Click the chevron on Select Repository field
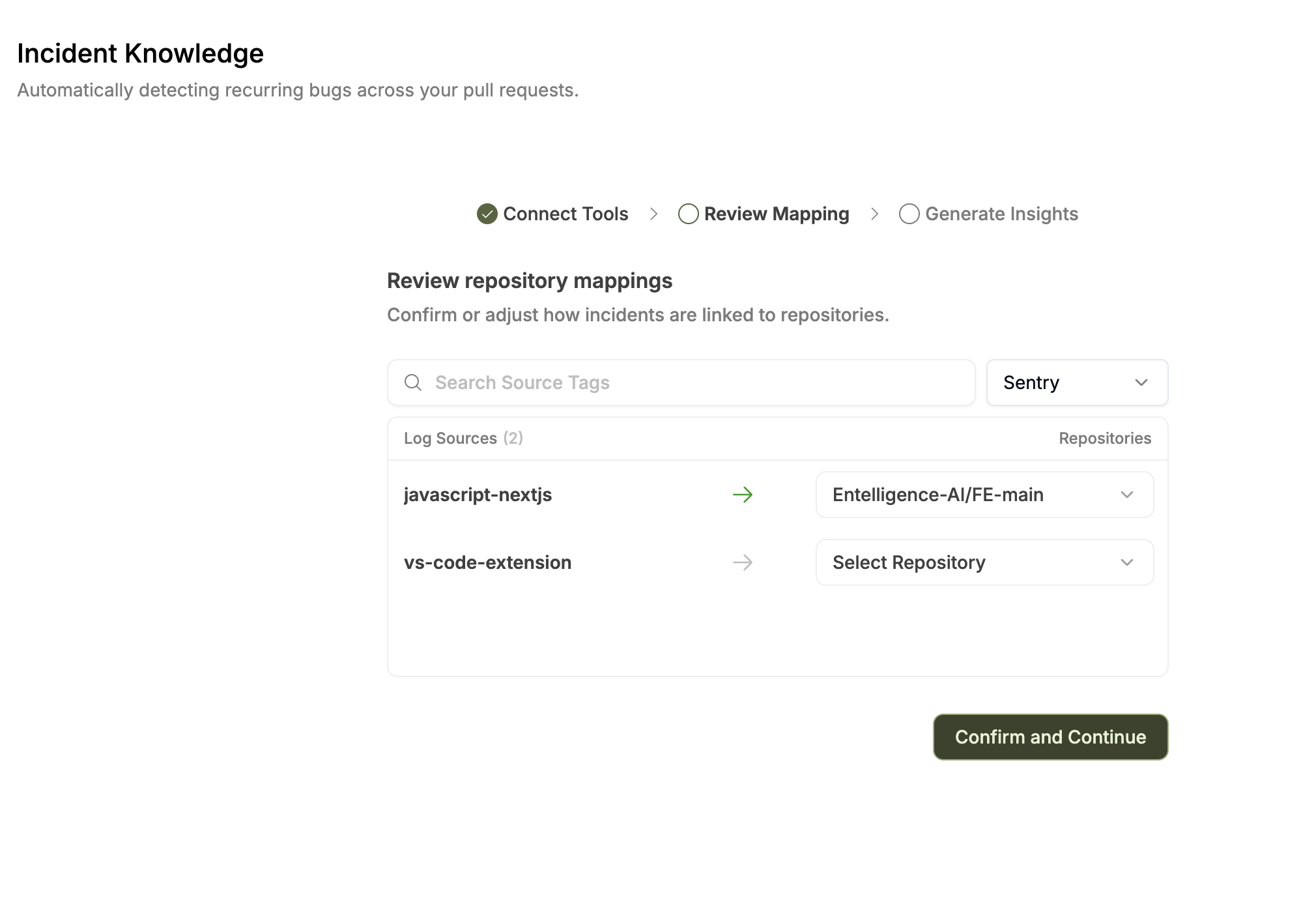 tap(1128, 562)
